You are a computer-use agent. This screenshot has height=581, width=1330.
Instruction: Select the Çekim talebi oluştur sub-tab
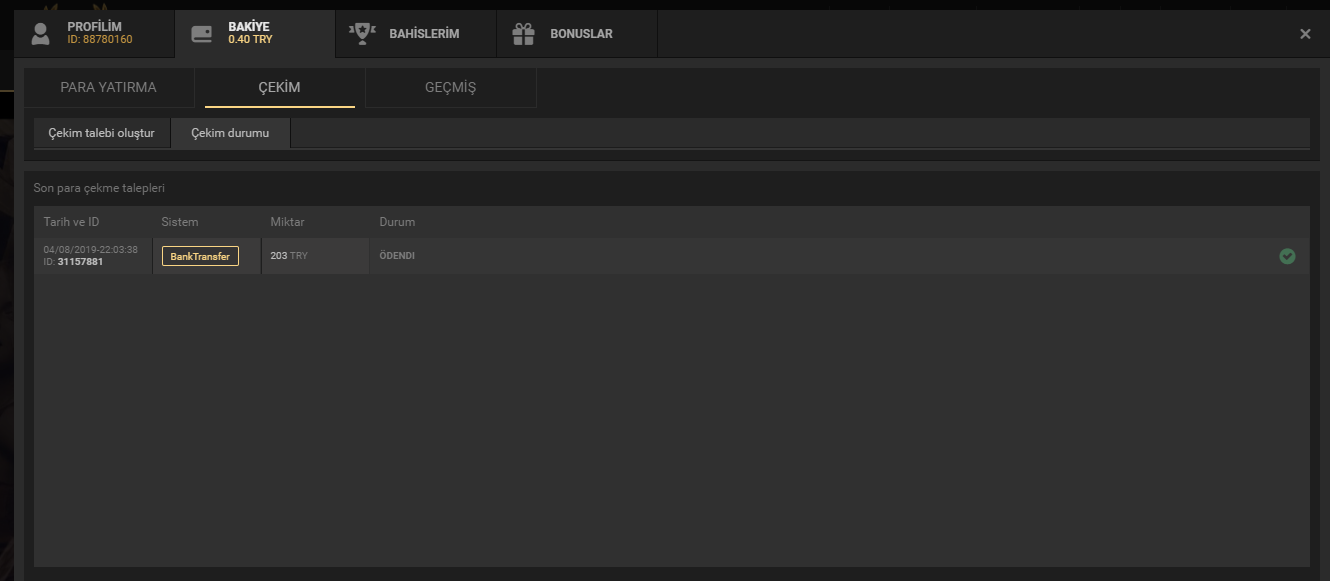tap(101, 133)
